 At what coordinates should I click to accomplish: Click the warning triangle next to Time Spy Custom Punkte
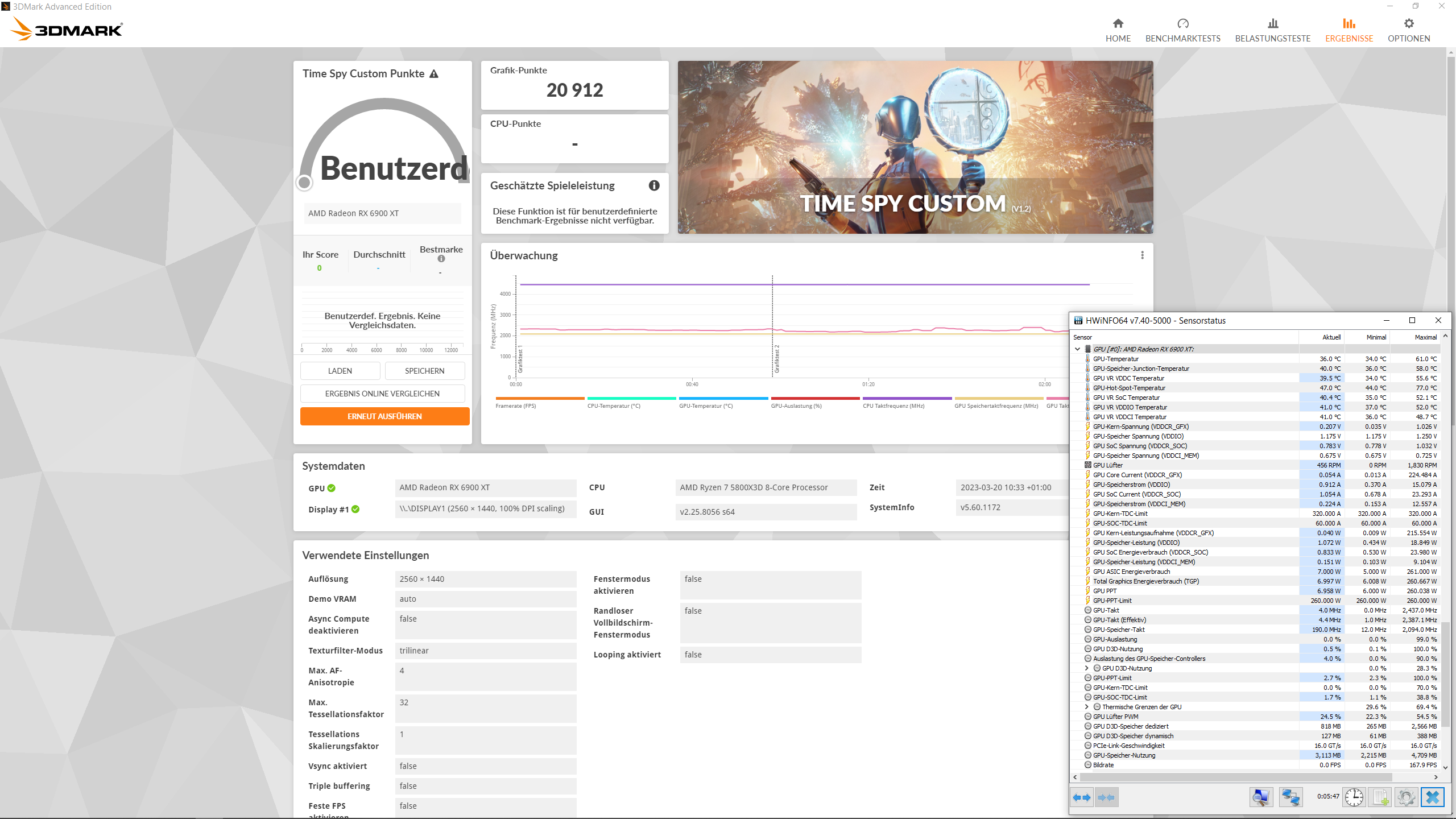pyautogui.click(x=434, y=74)
